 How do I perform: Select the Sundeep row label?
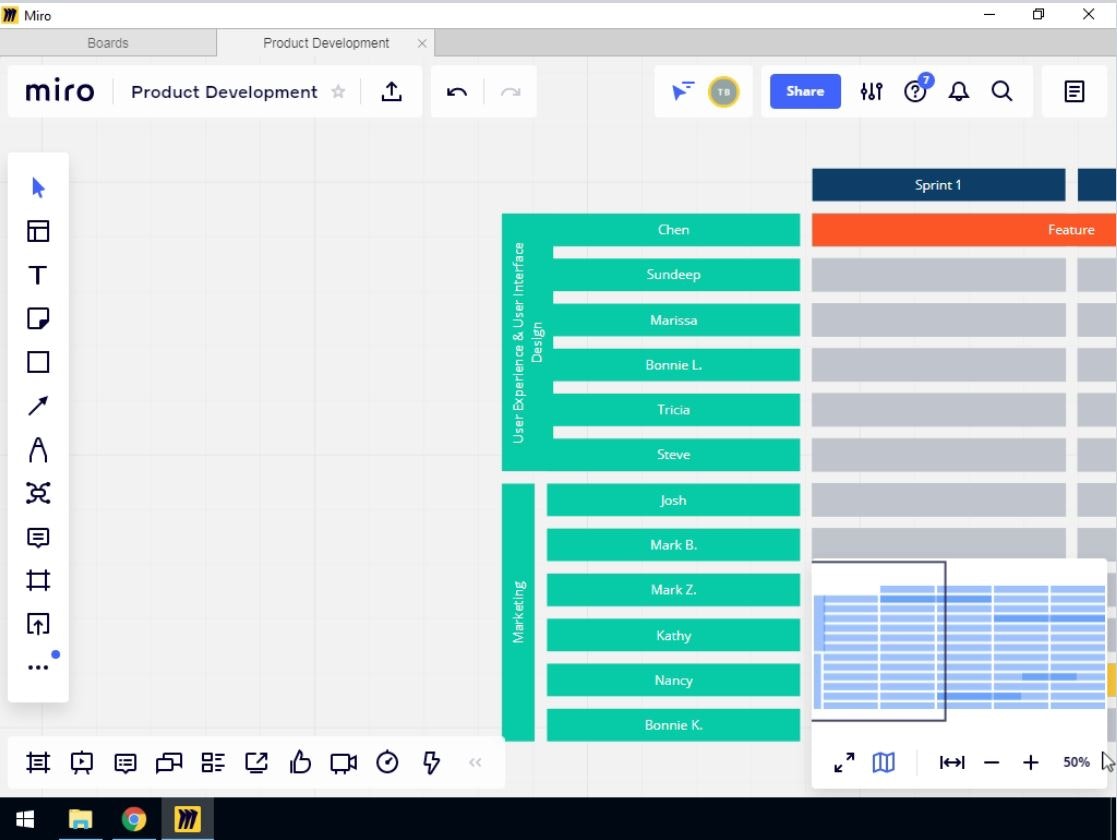click(x=673, y=274)
